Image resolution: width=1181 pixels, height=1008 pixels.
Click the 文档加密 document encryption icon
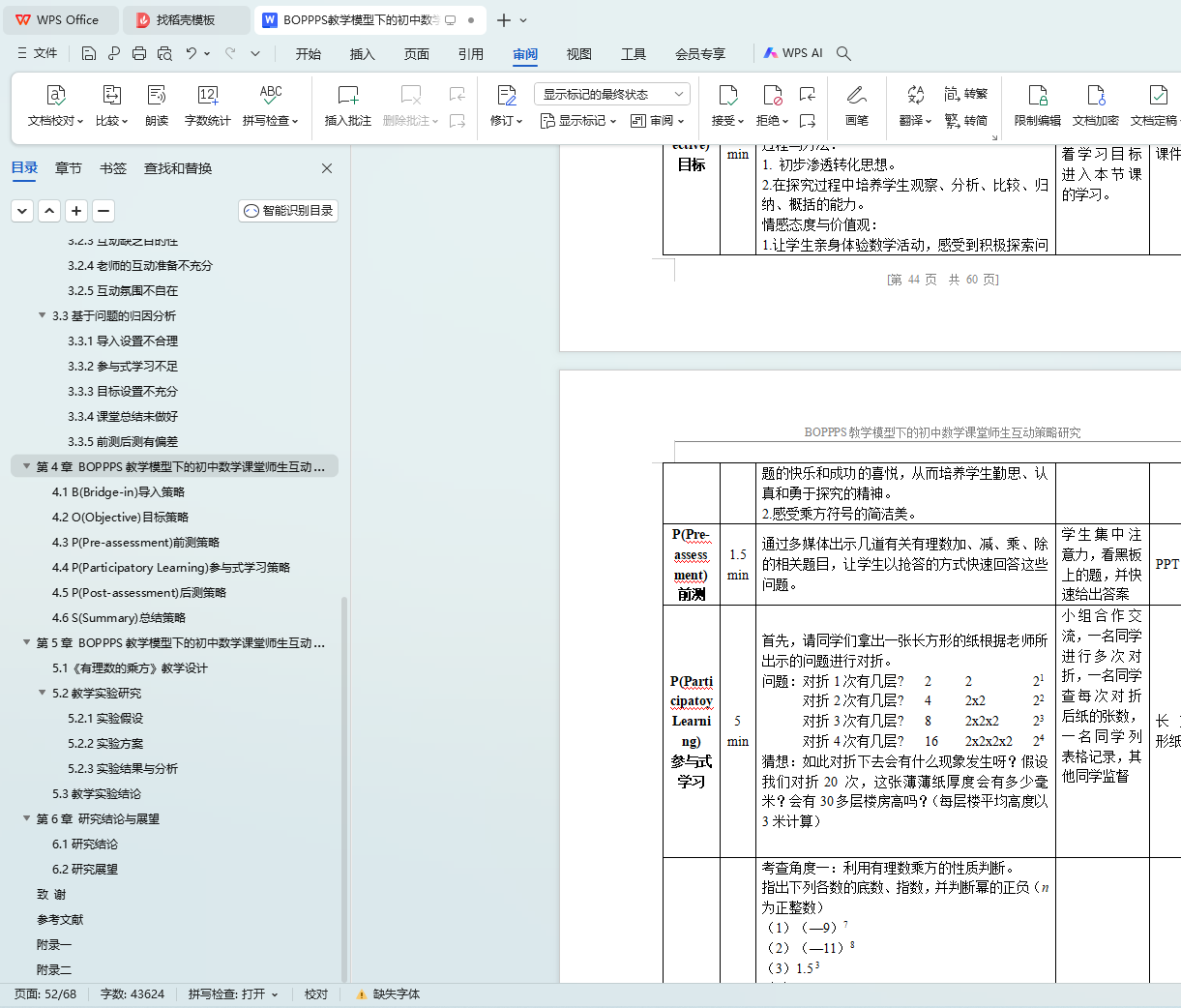[1096, 95]
